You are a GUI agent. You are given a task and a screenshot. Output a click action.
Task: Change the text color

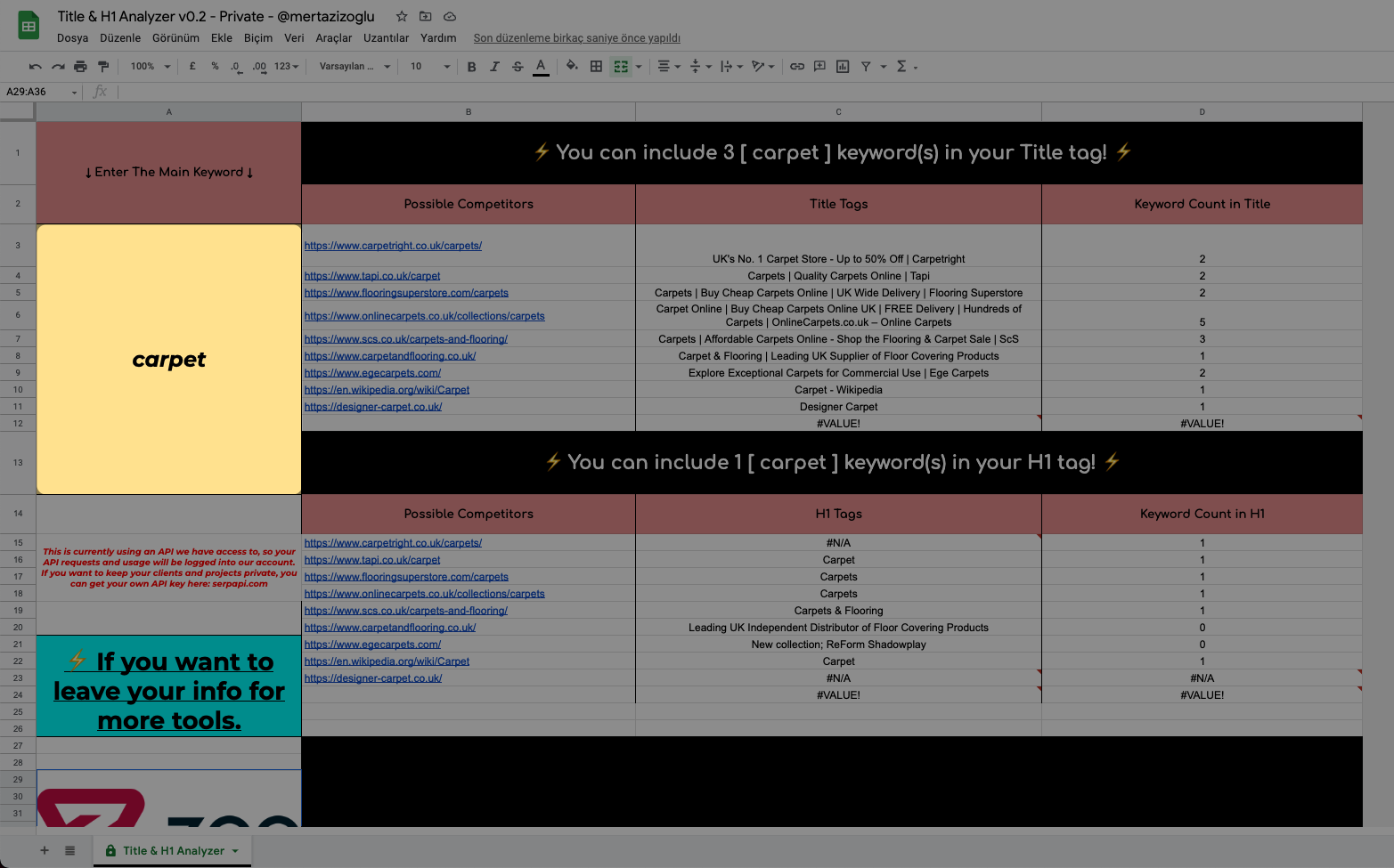[541, 67]
